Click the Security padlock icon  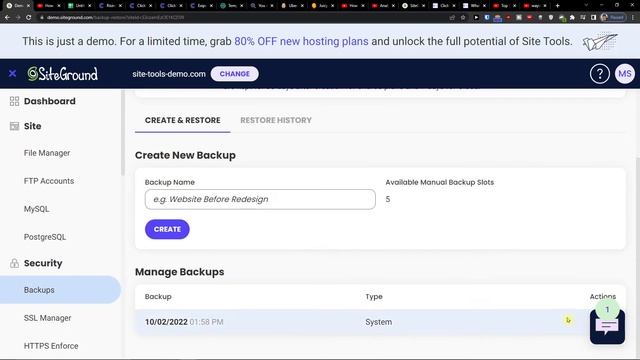pos(14,263)
